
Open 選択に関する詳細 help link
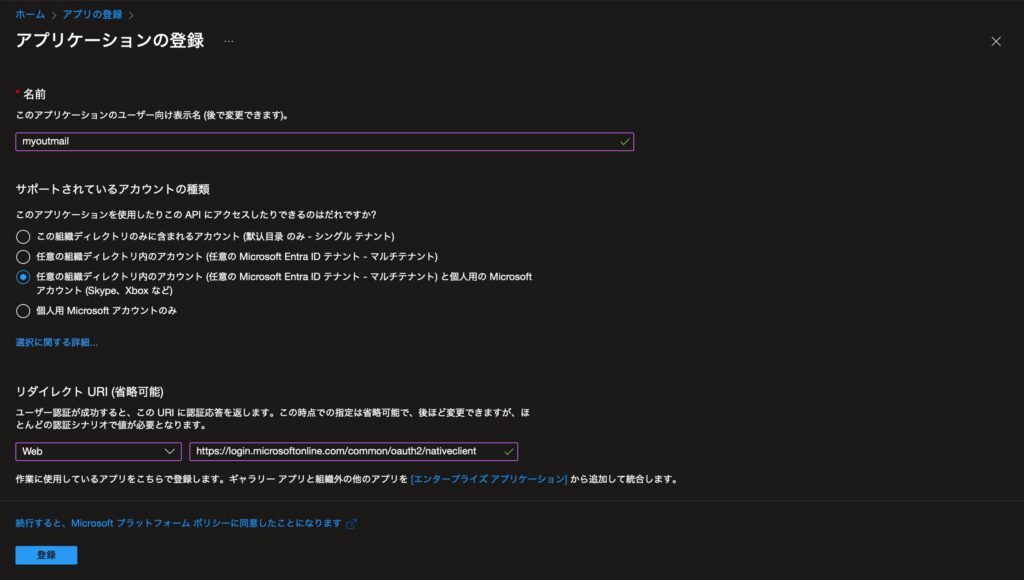click(56, 342)
